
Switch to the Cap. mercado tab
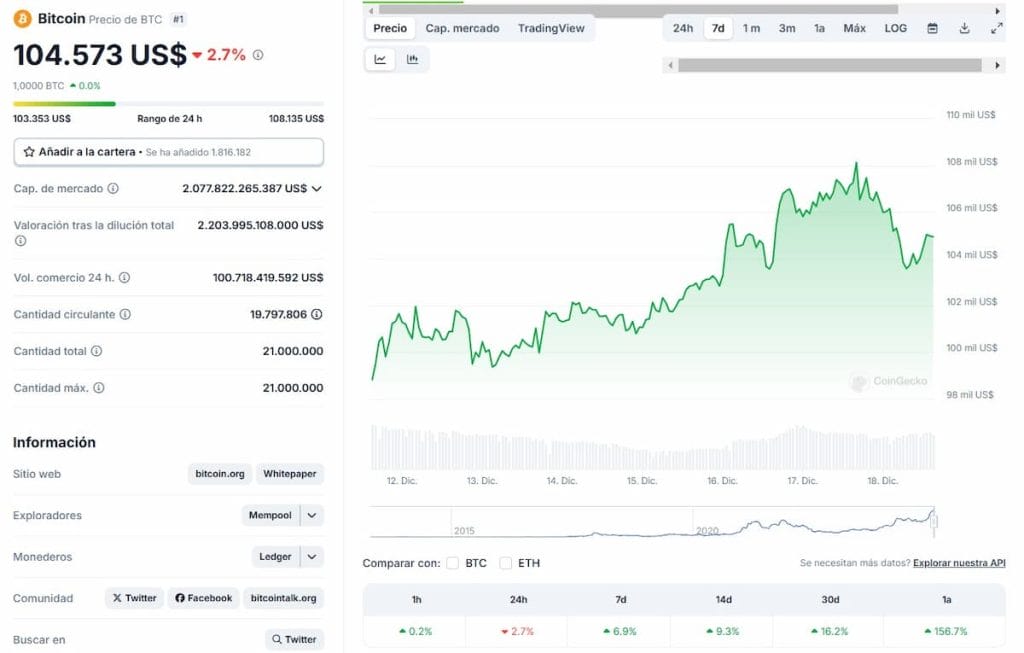click(462, 28)
